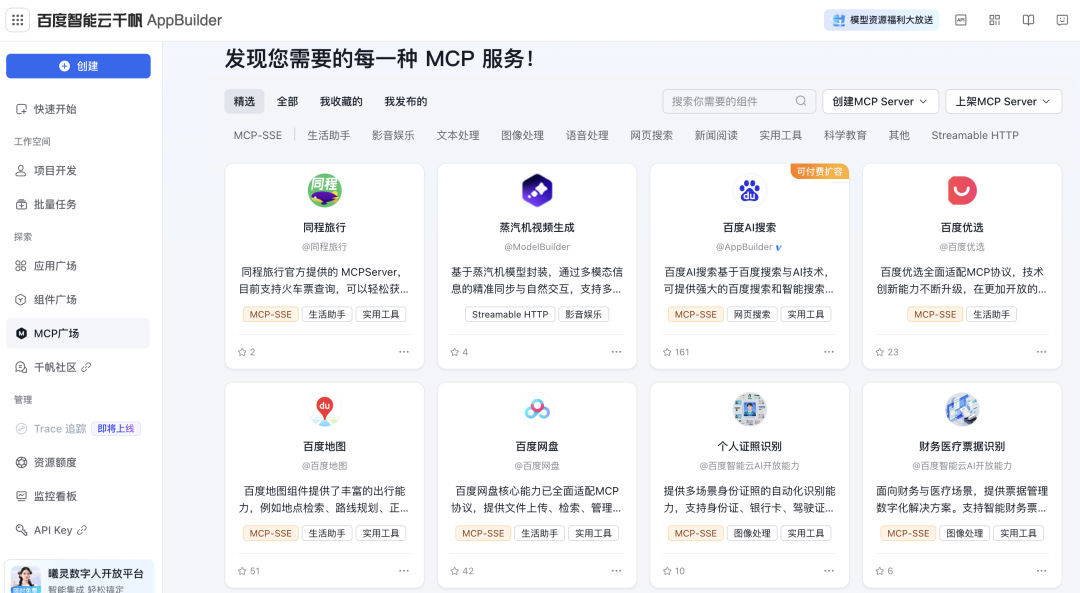
Task: Click the 模型资源福利大放送 promo banner
Action: pyautogui.click(x=881, y=20)
